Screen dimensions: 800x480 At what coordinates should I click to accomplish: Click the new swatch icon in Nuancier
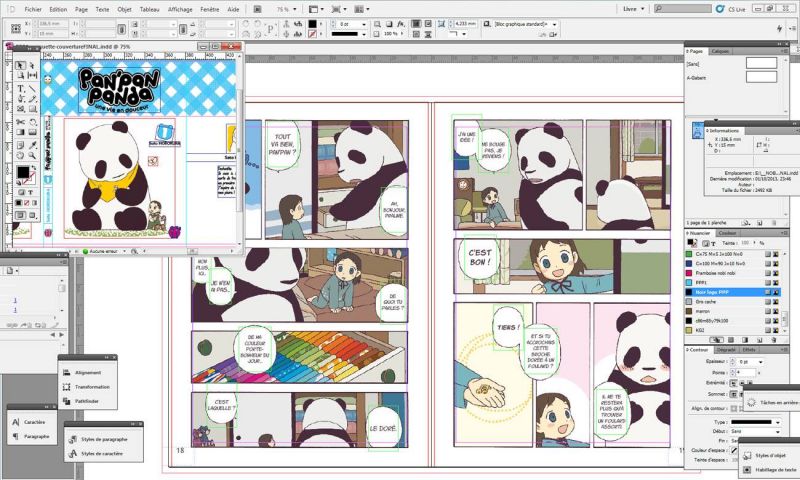tap(760, 340)
